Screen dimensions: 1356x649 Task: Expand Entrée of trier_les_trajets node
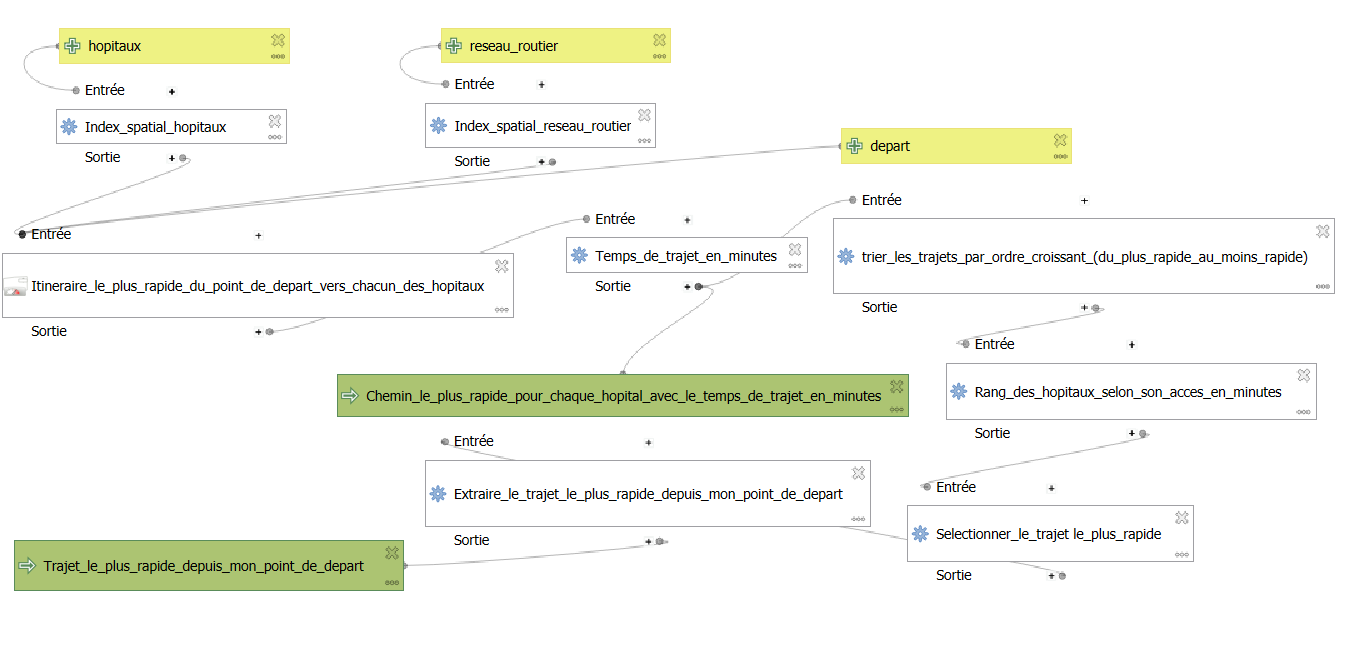(1085, 201)
